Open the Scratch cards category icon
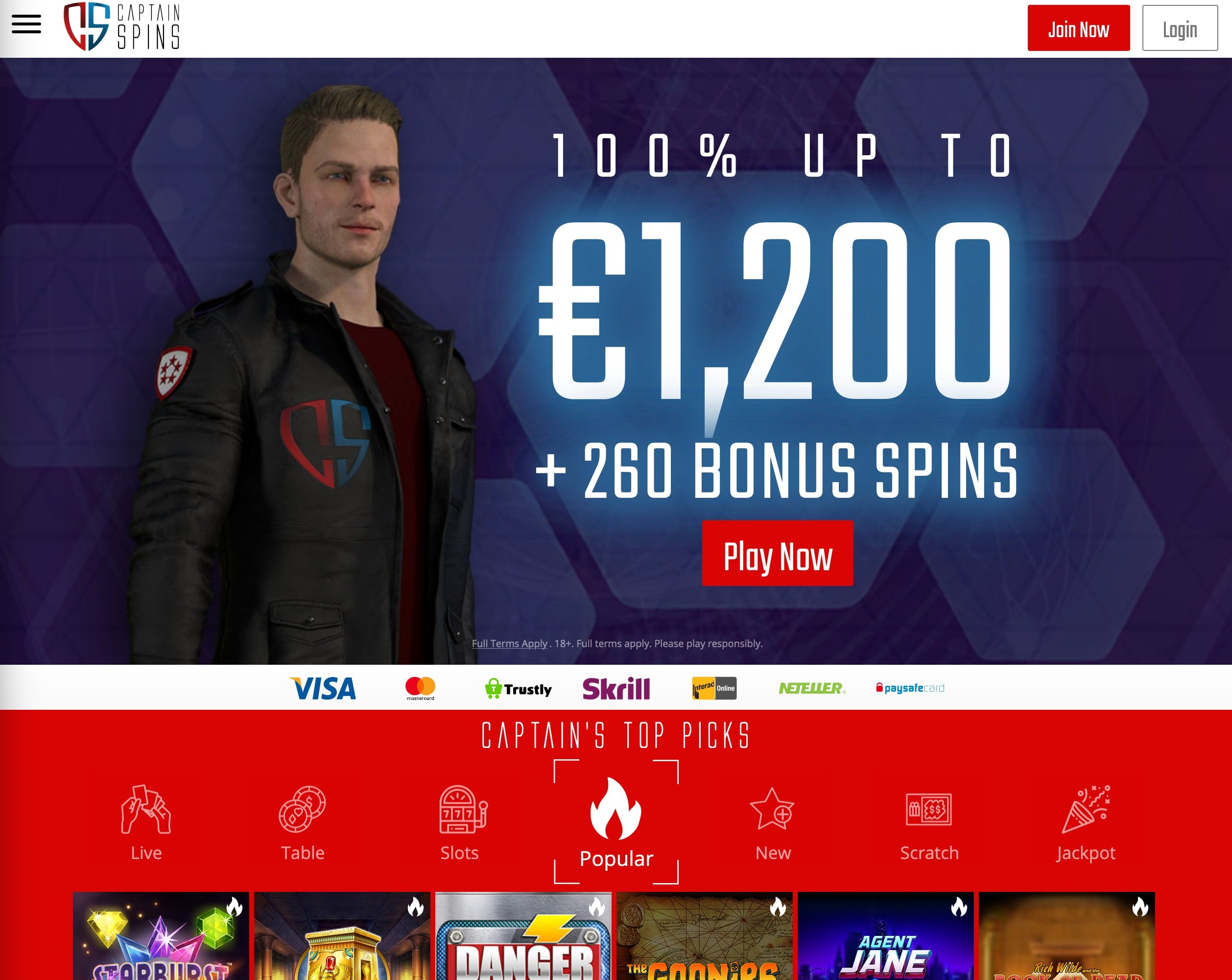1232x980 pixels. click(928, 809)
